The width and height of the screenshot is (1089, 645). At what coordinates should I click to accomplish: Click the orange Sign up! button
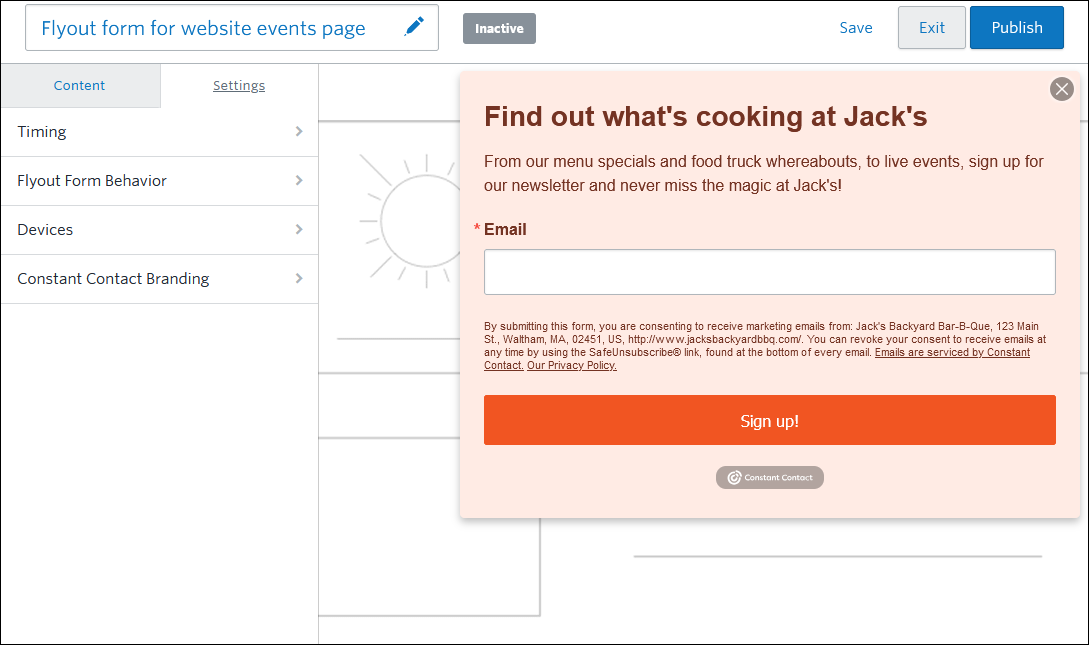point(770,420)
